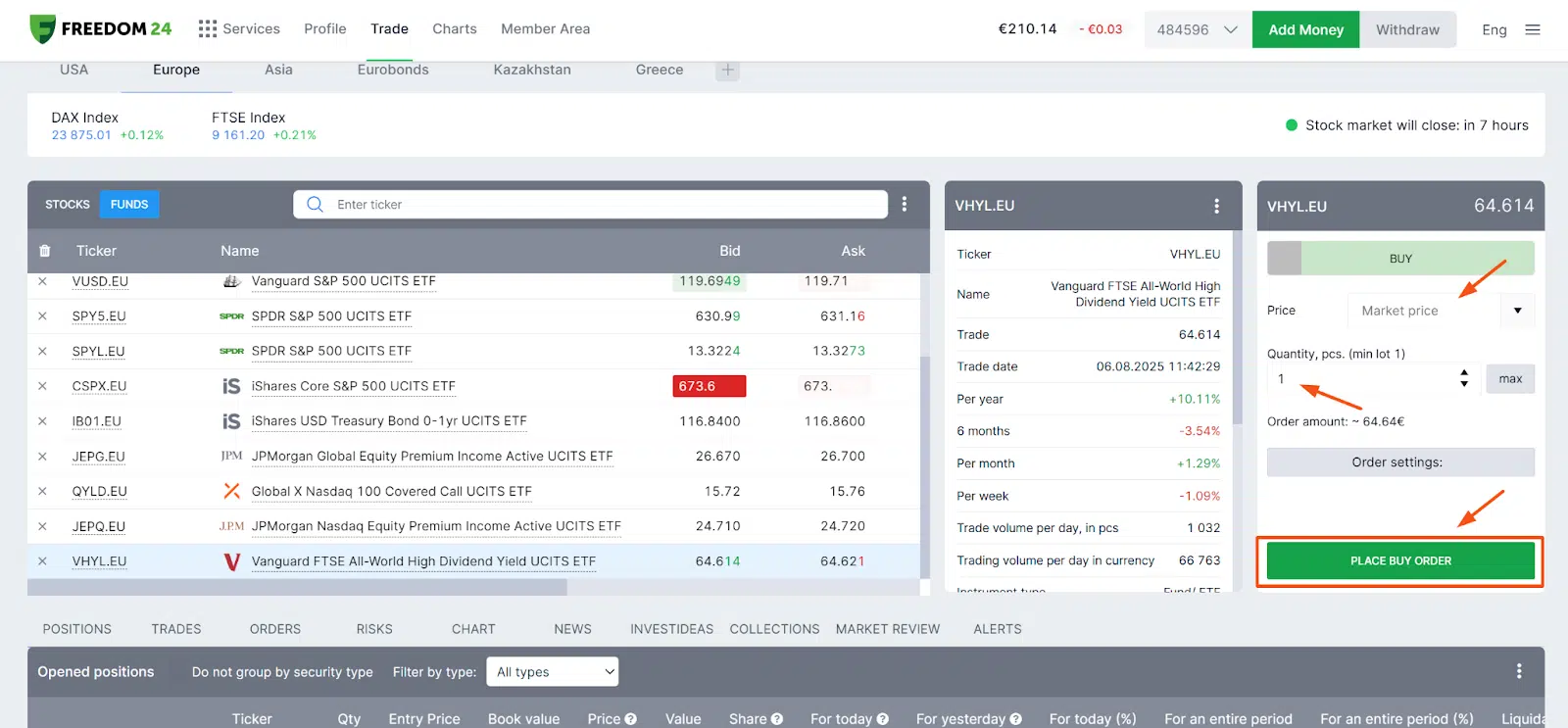Viewport: 1568px width, 728px height.
Task: Open the INVESTIDEAS tab
Action: tap(672, 629)
